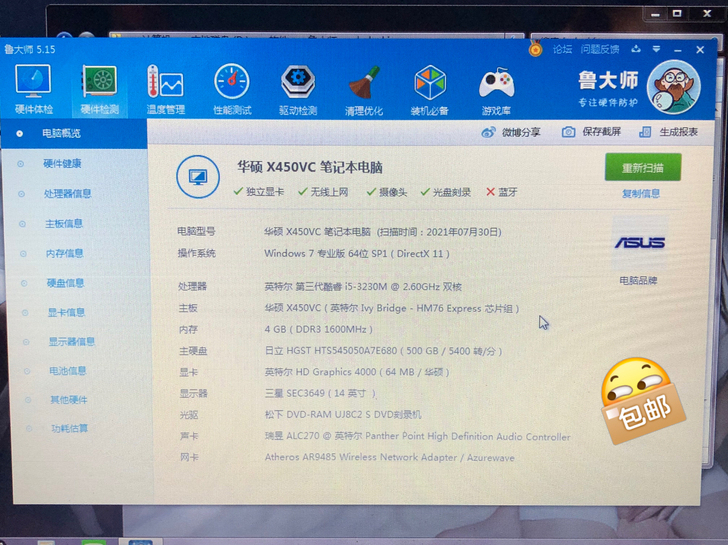Select 内存信息 in sidebar
This screenshot has height=545, width=728.
pos(65,253)
